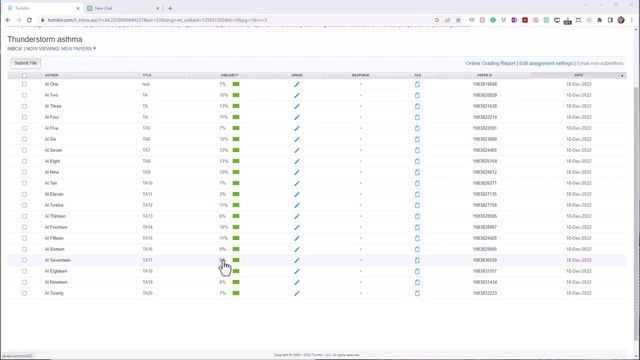Tick checkbox for AI Eighteen
Viewport: 640px width, 360px height.
point(24,271)
